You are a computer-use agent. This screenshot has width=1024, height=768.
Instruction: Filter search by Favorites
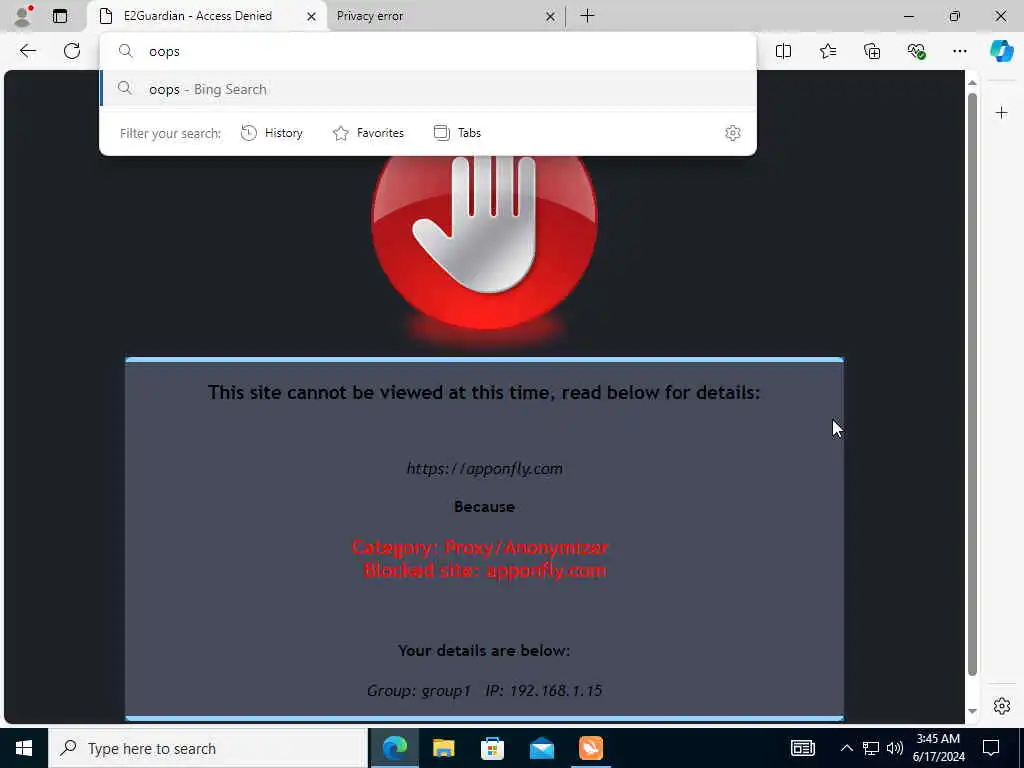[368, 133]
